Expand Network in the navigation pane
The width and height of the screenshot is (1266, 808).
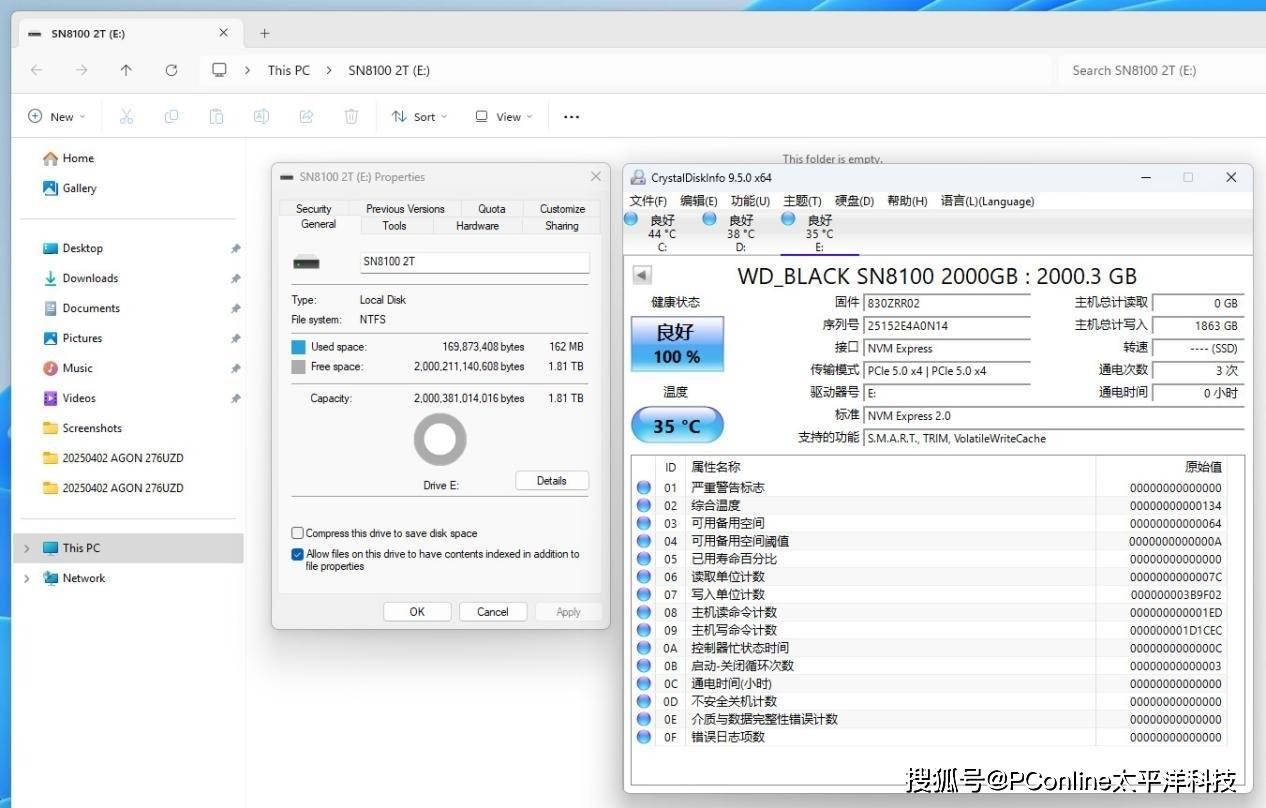(x=27, y=578)
